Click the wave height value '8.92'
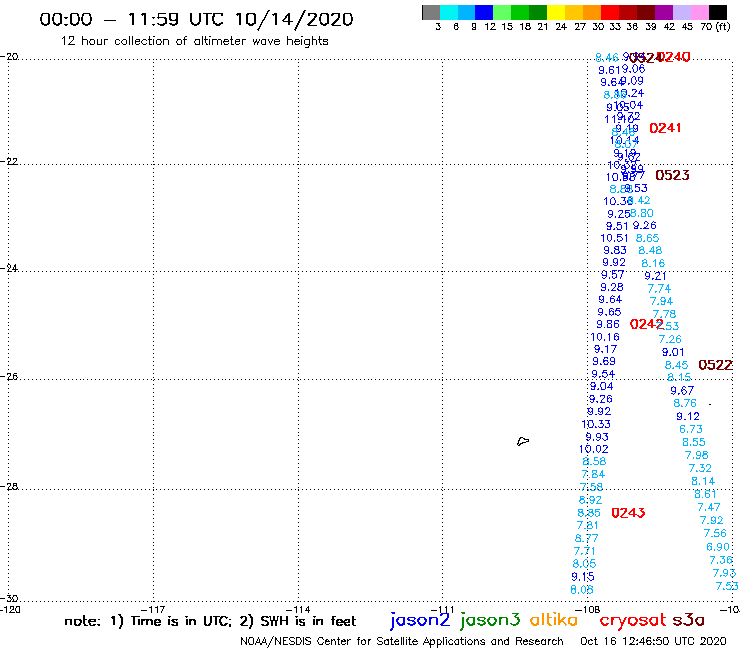740x650 pixels. [x=590, y=500]
